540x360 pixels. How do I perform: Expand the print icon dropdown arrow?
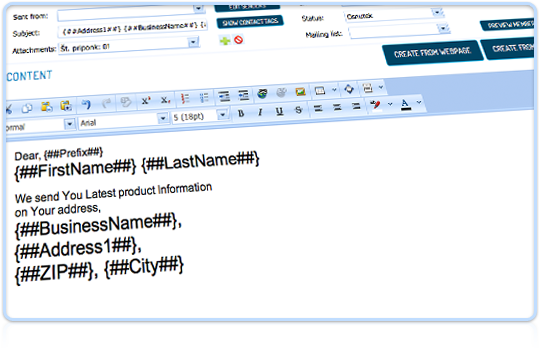[381, 87]
